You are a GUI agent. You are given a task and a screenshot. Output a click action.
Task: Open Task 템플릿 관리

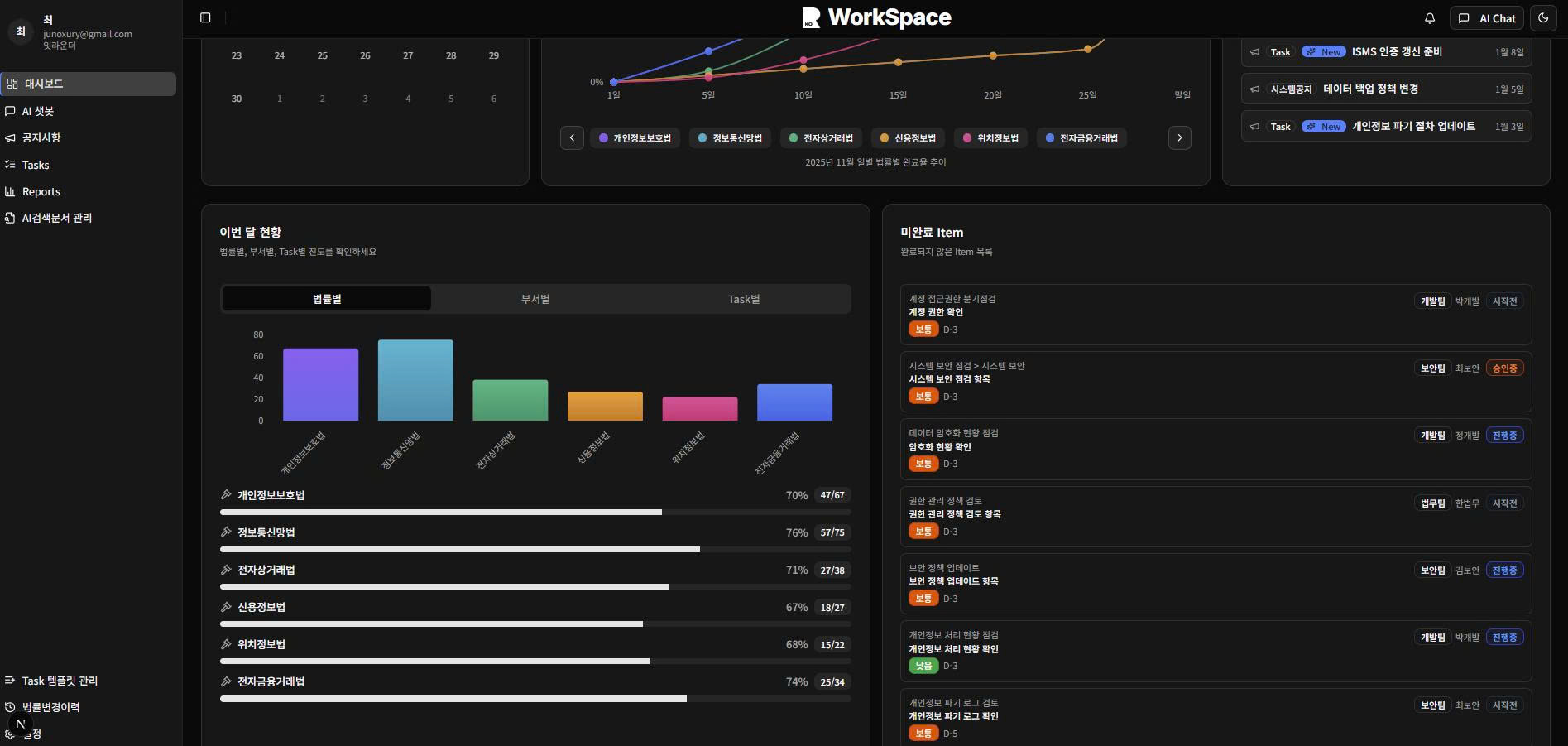click(x=60, y=681)
